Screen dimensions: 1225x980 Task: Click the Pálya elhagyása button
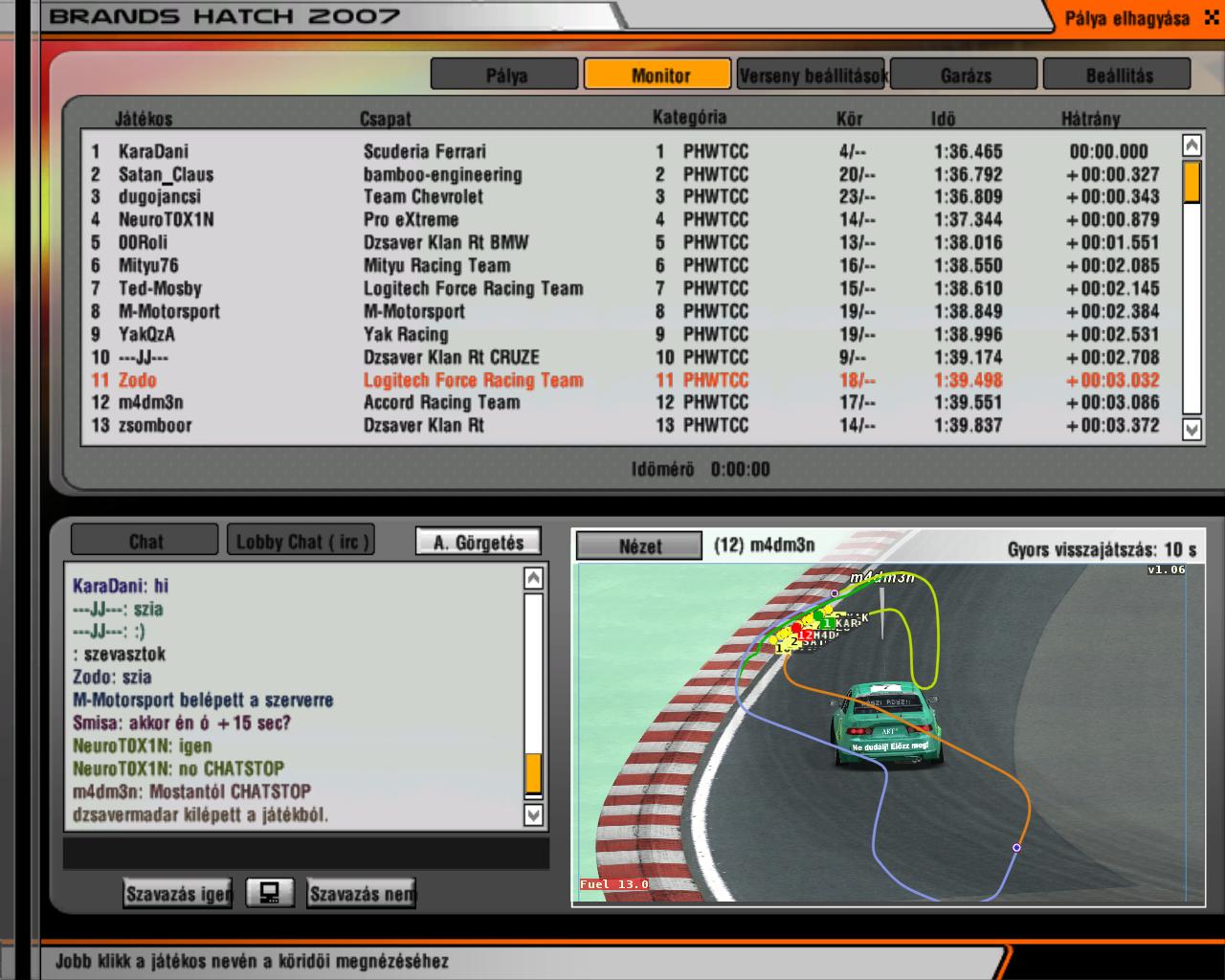click(1126, 18)
